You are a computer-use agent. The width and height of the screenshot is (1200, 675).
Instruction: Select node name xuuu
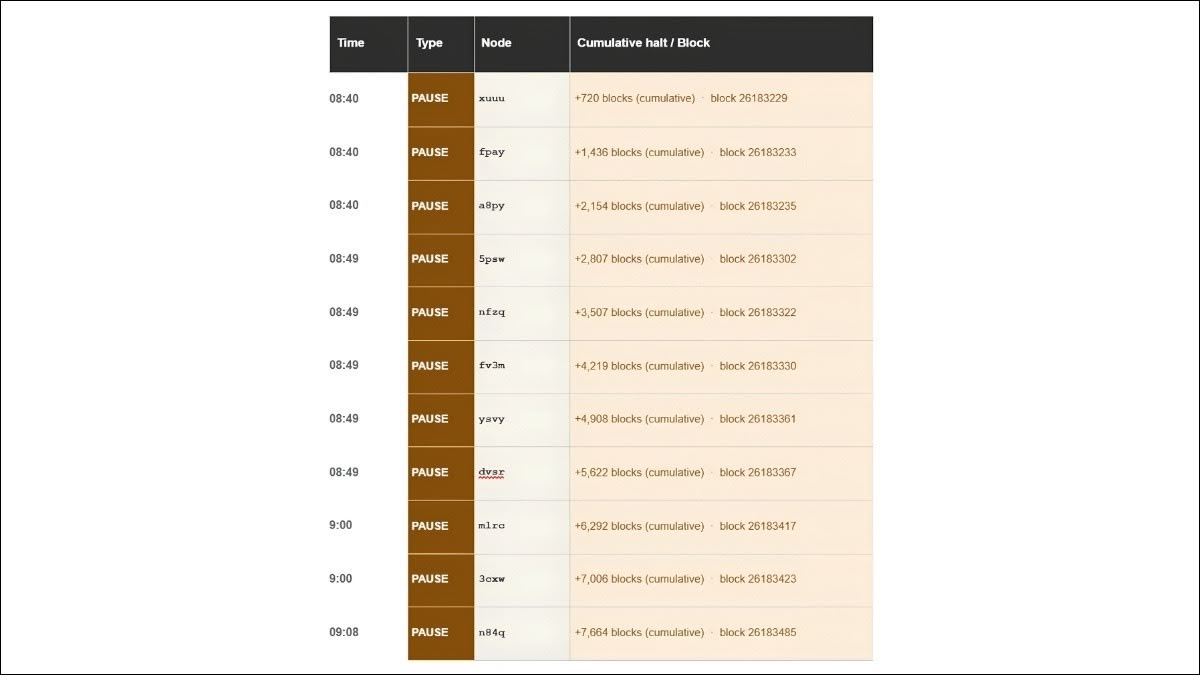(492, 99)
